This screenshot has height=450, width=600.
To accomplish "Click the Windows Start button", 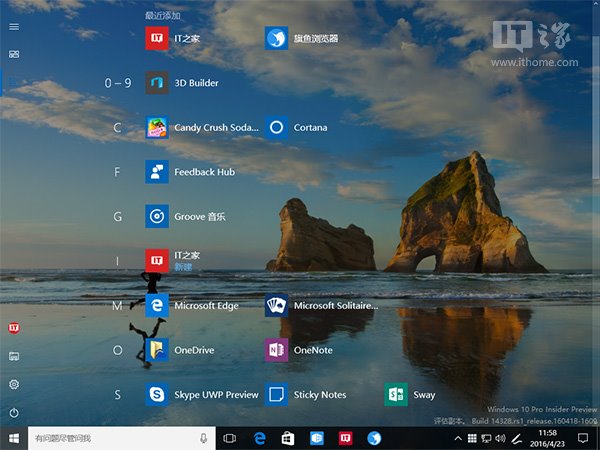I will point(14,438).
